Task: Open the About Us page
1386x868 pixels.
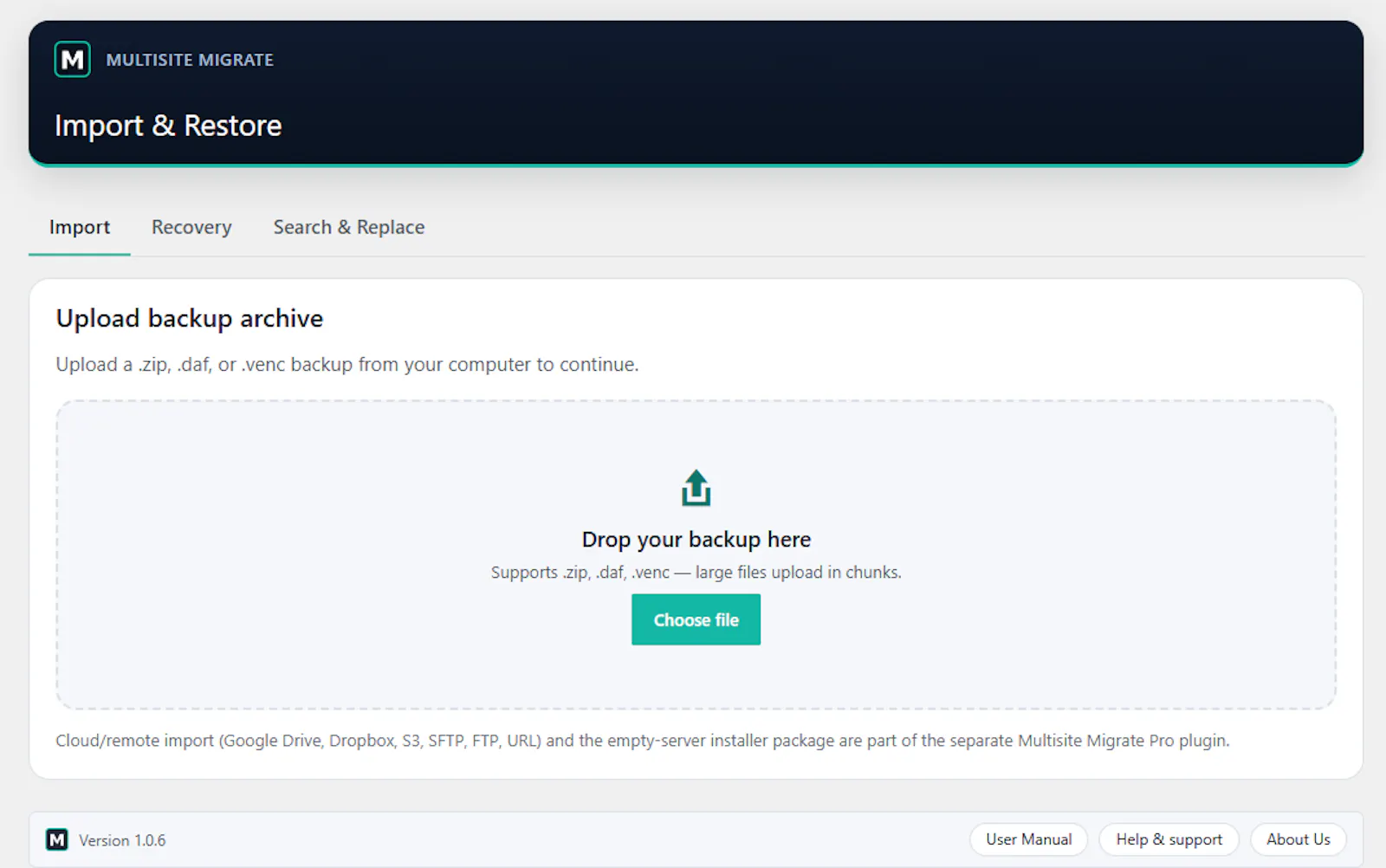Action: tap(1298, 839)
